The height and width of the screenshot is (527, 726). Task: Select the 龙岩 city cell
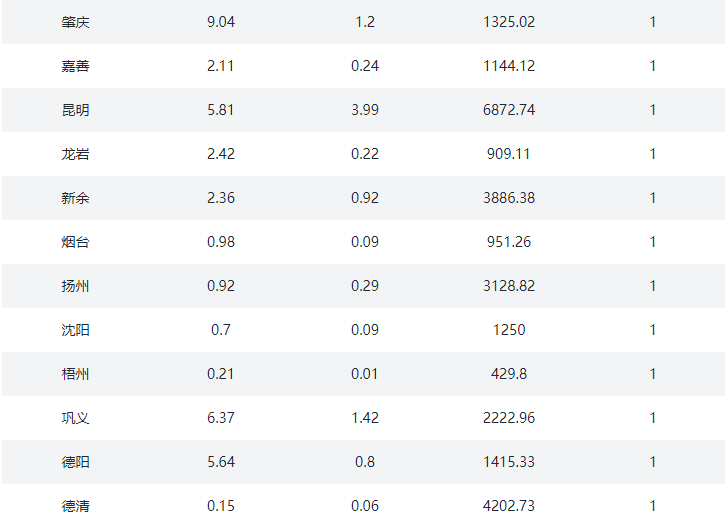(75, 154)
